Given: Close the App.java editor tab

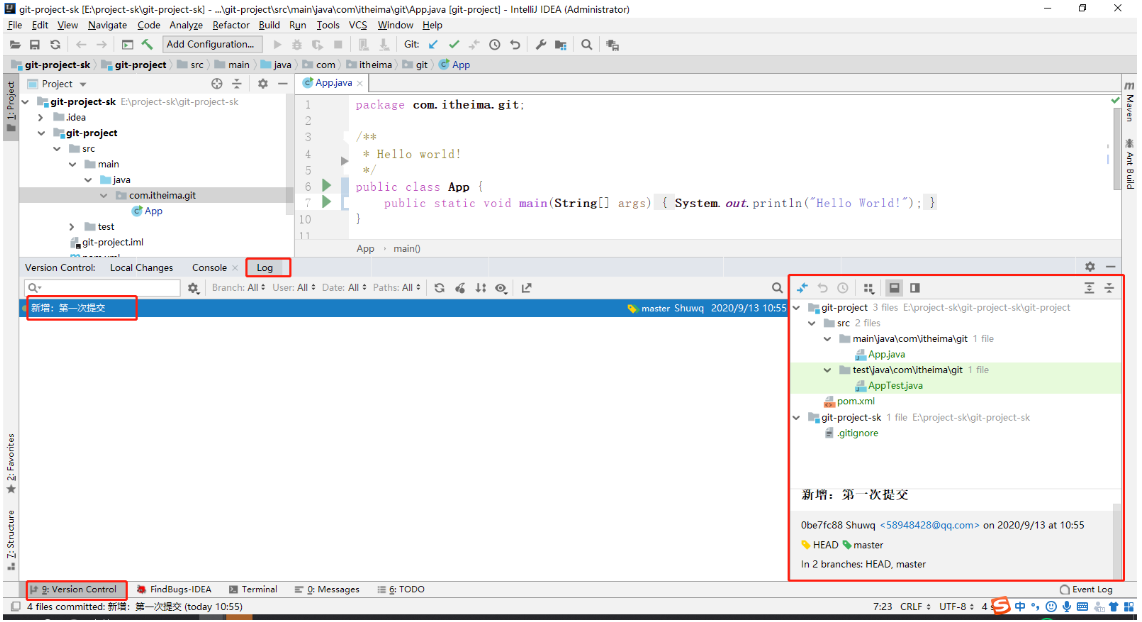Looking at the screenshot, I should (360, 83).
